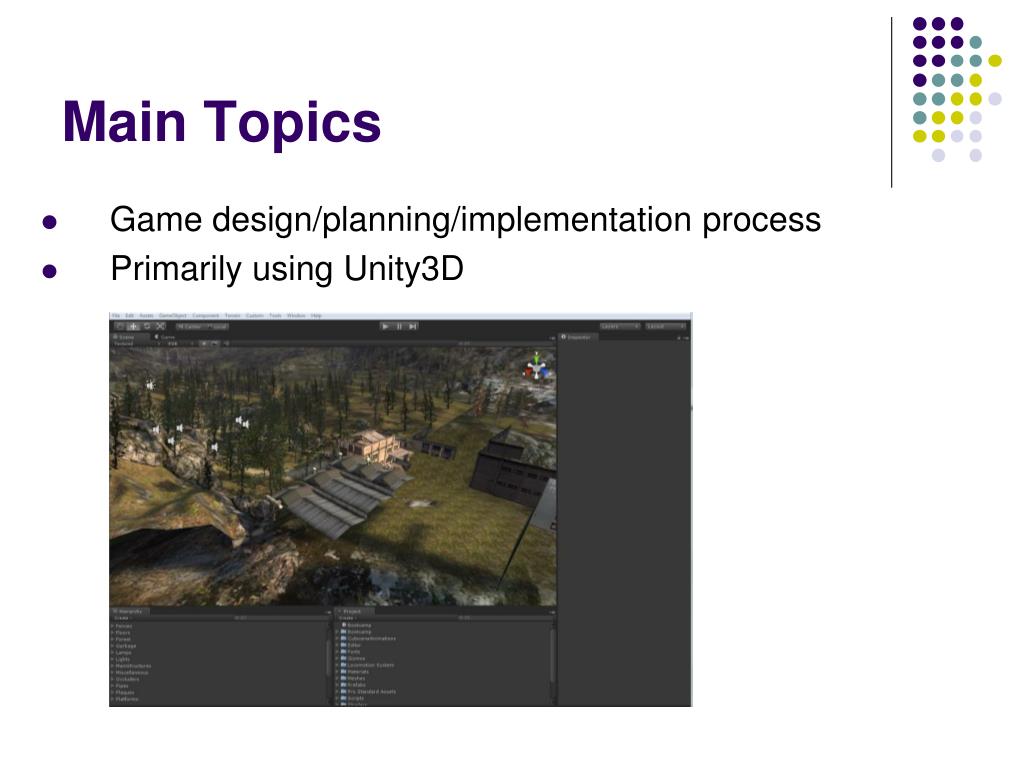
Task: Open the Hierarchy Create dropdown
Action: click(x=121, y=618)
